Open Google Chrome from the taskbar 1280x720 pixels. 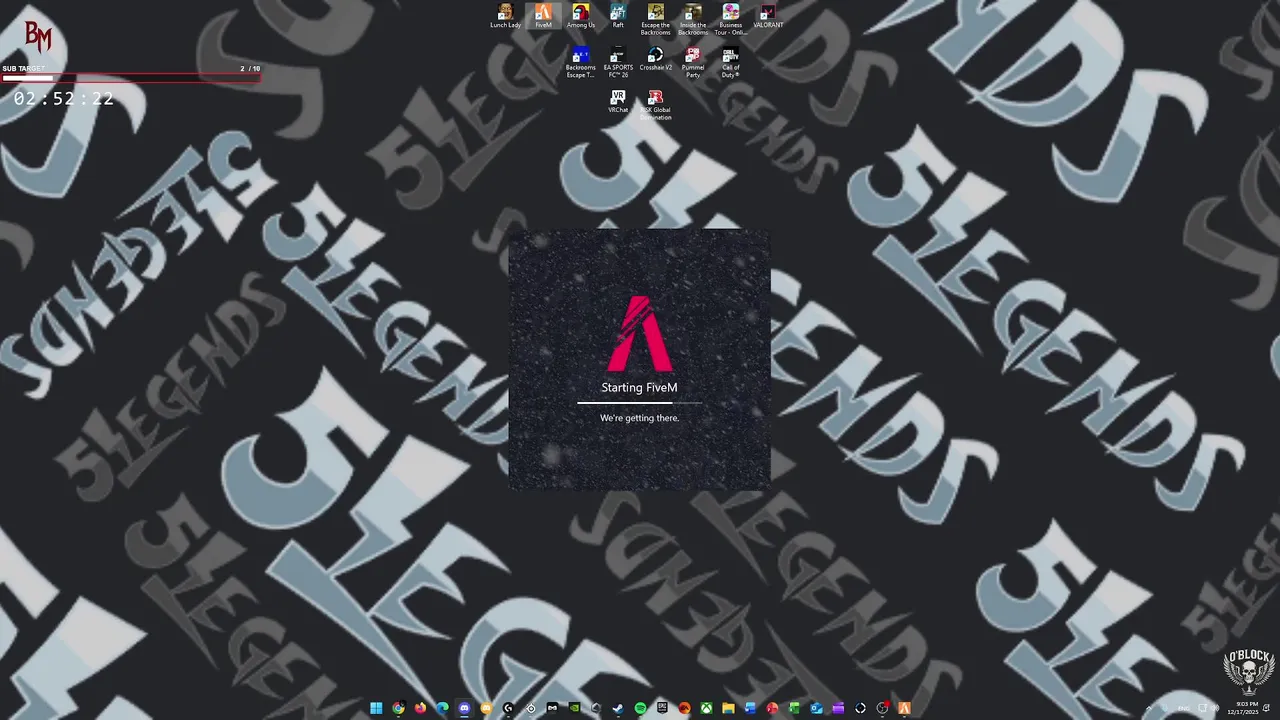(398, 708)
